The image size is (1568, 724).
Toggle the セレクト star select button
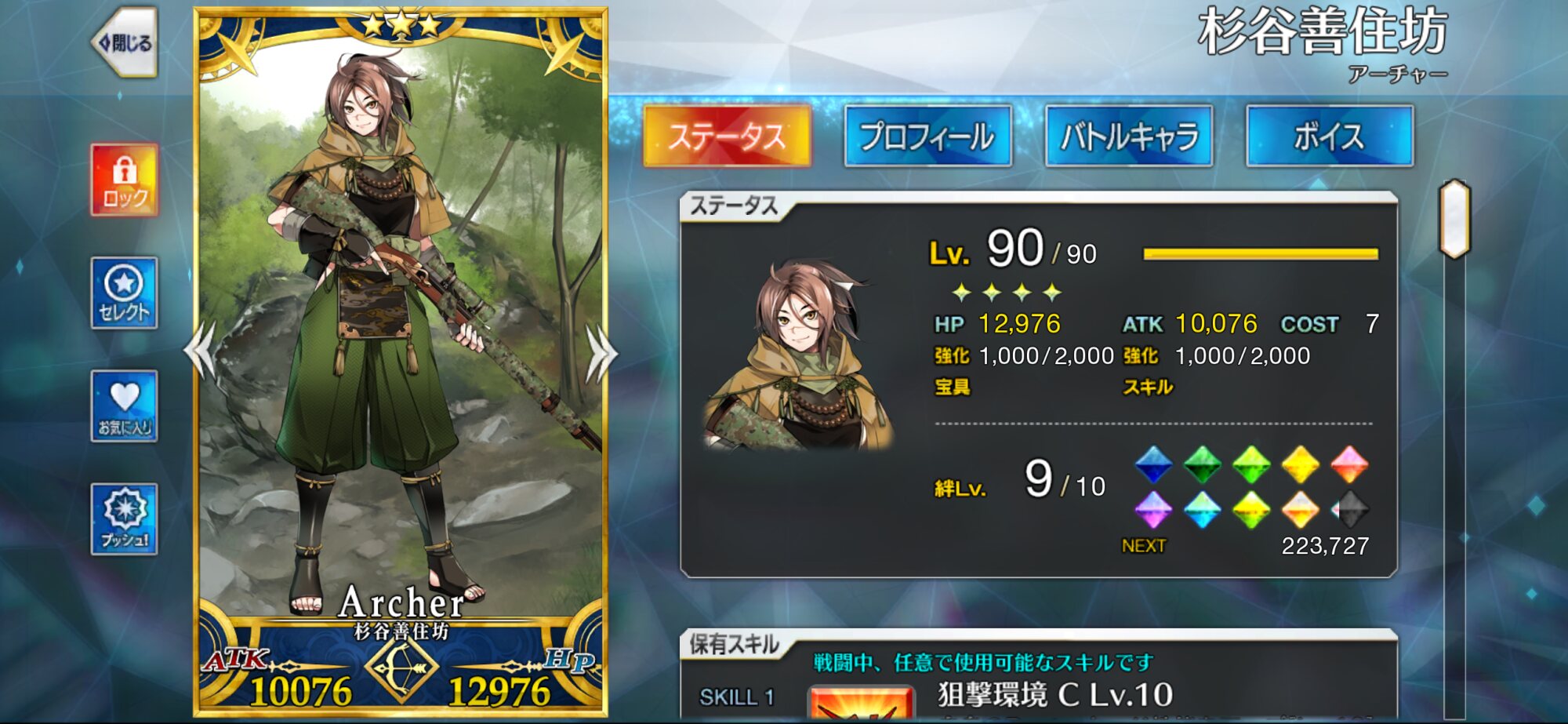[x=125, y=293]
